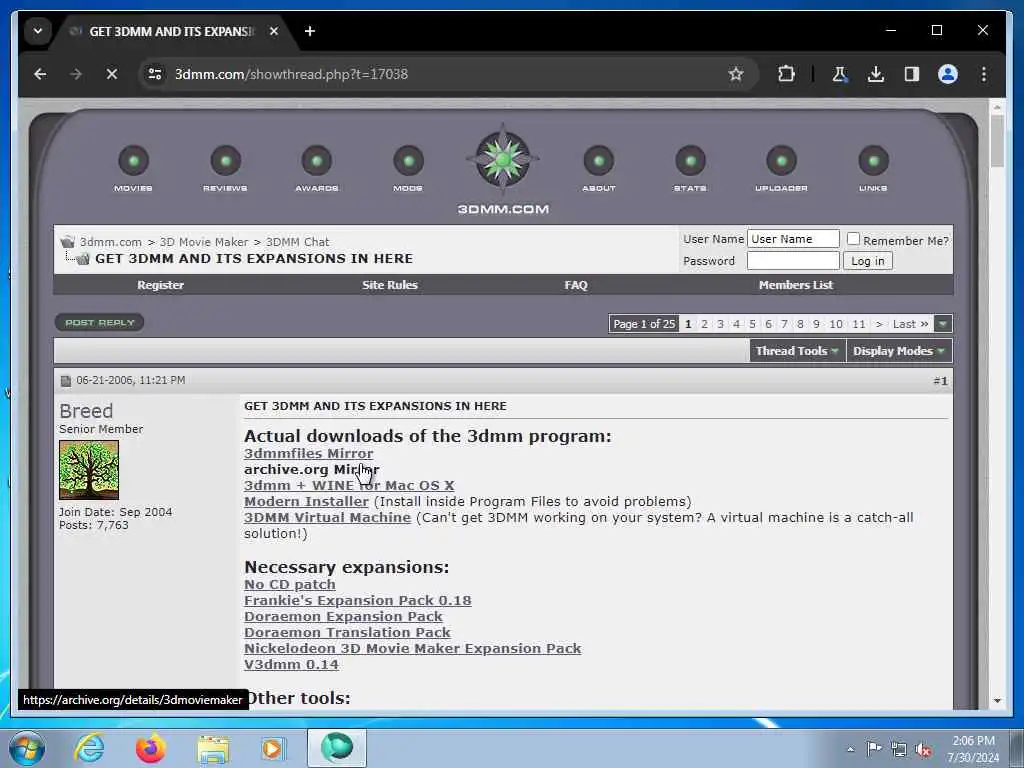
Task: Expand the Display Modes menu
Action: coord(899,351)
